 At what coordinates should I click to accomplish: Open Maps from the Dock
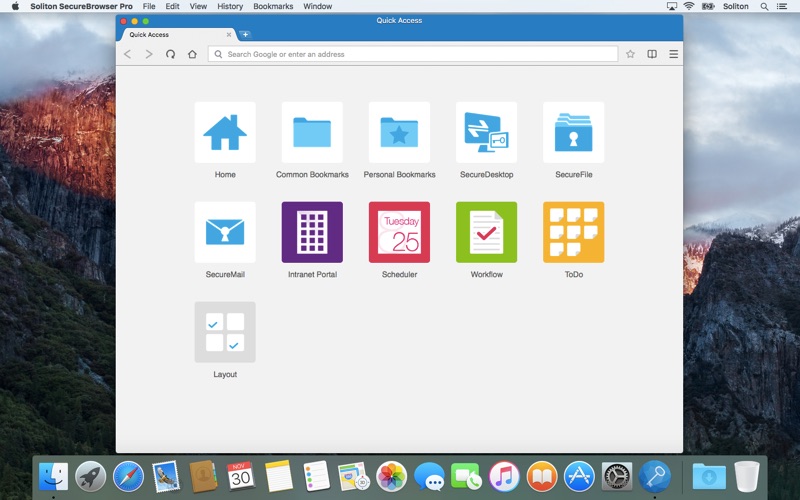354,477
